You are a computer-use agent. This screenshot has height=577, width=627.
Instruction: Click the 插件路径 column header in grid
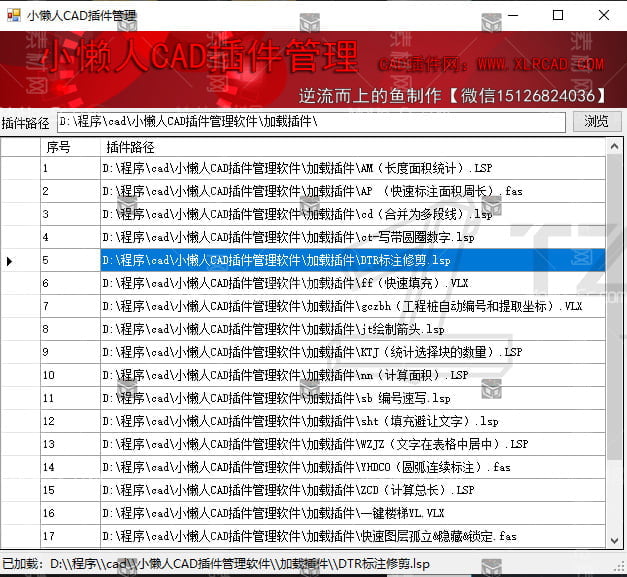[x=352, y=146]
